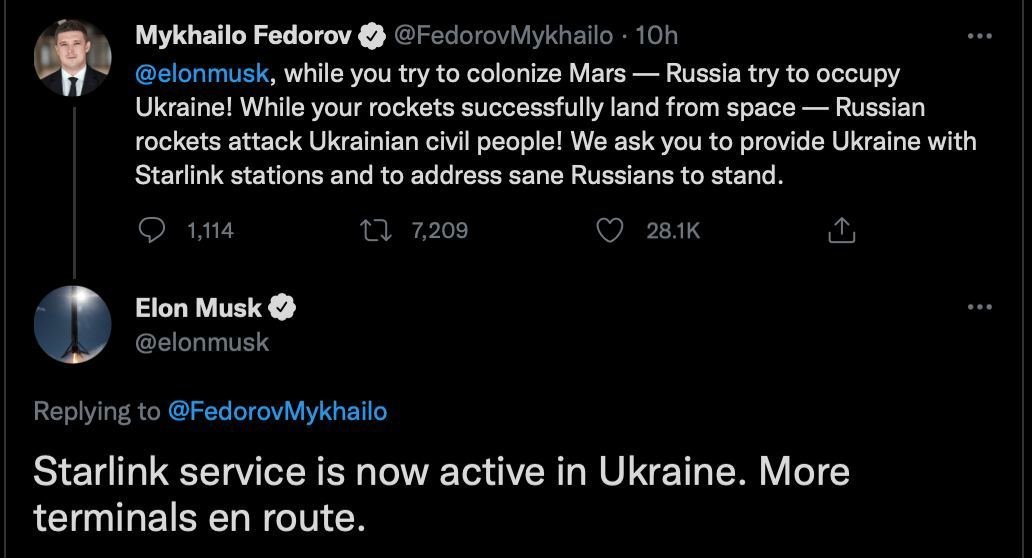Expand more options on Elon Musk's tweet
The height and width of the screenshot is (558, 1032).
980,308
